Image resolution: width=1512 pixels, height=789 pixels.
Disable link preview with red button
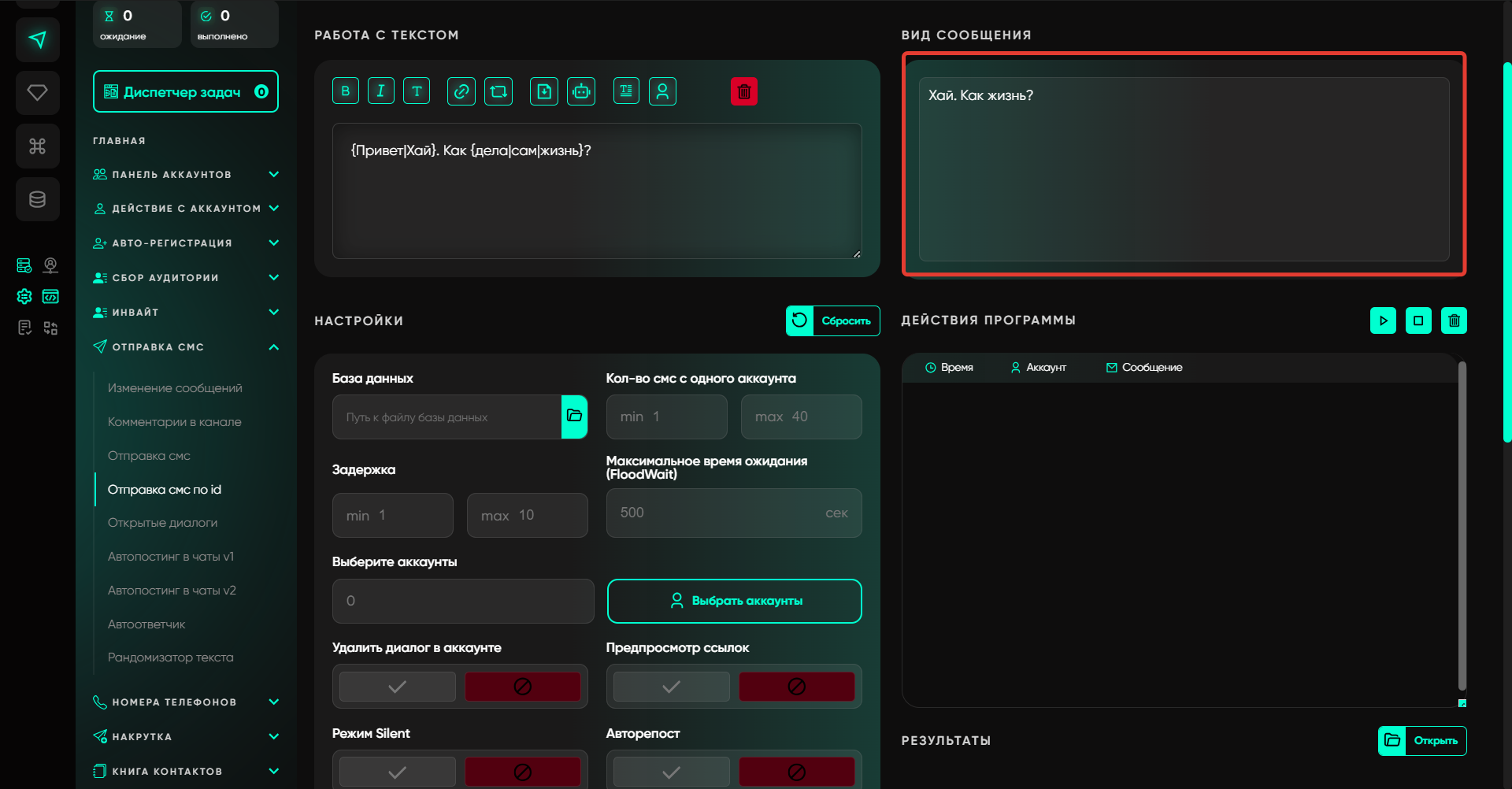796,687
